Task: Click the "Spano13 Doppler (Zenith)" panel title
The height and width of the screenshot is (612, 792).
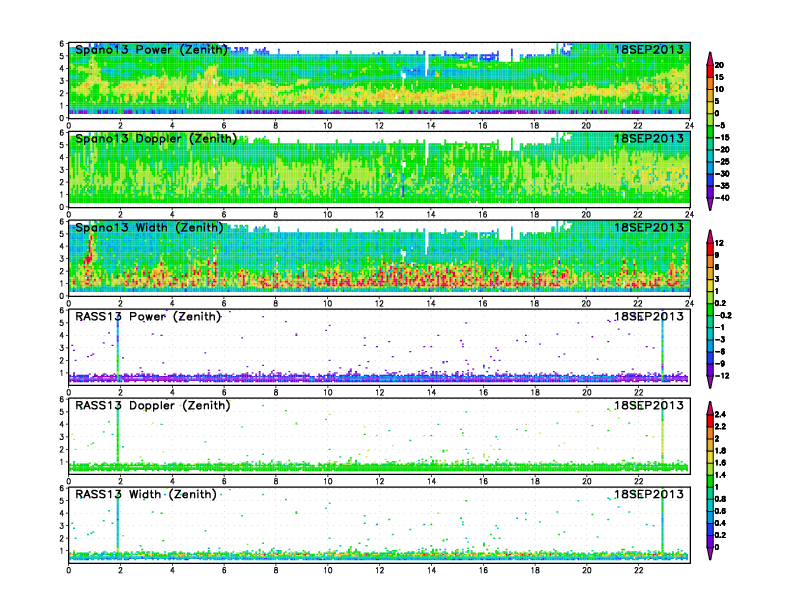Action: point(156,138)
